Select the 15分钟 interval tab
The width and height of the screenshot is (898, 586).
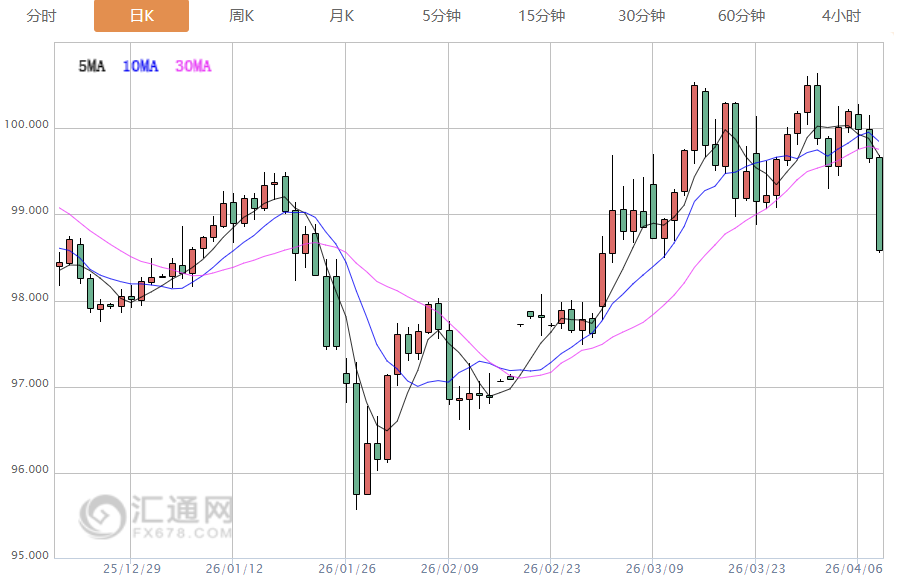(541, 16)
